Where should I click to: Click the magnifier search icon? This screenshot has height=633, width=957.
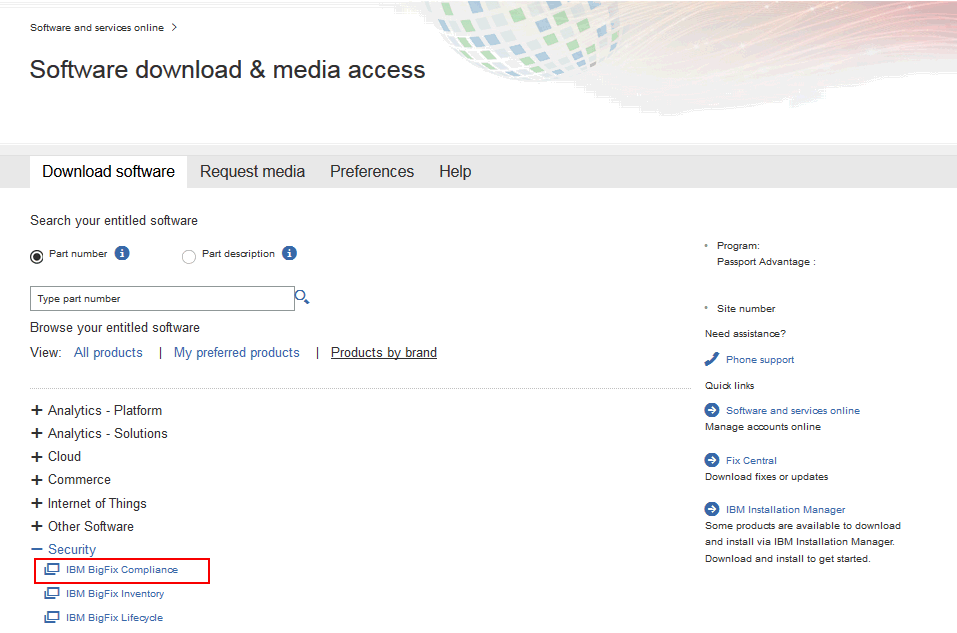click(302, 297)
